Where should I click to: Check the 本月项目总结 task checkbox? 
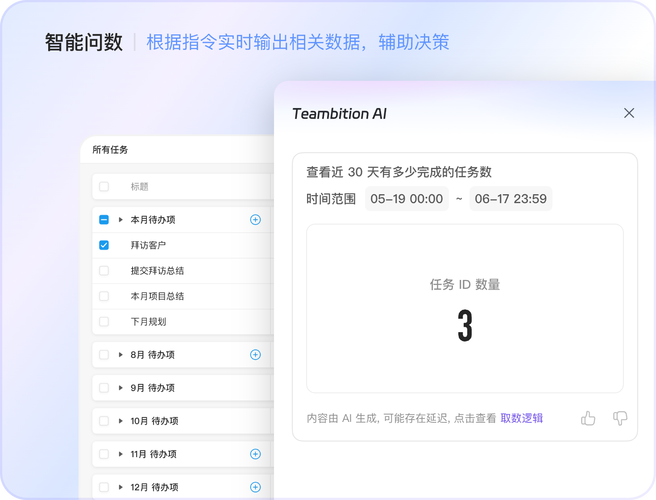(104, 296)
